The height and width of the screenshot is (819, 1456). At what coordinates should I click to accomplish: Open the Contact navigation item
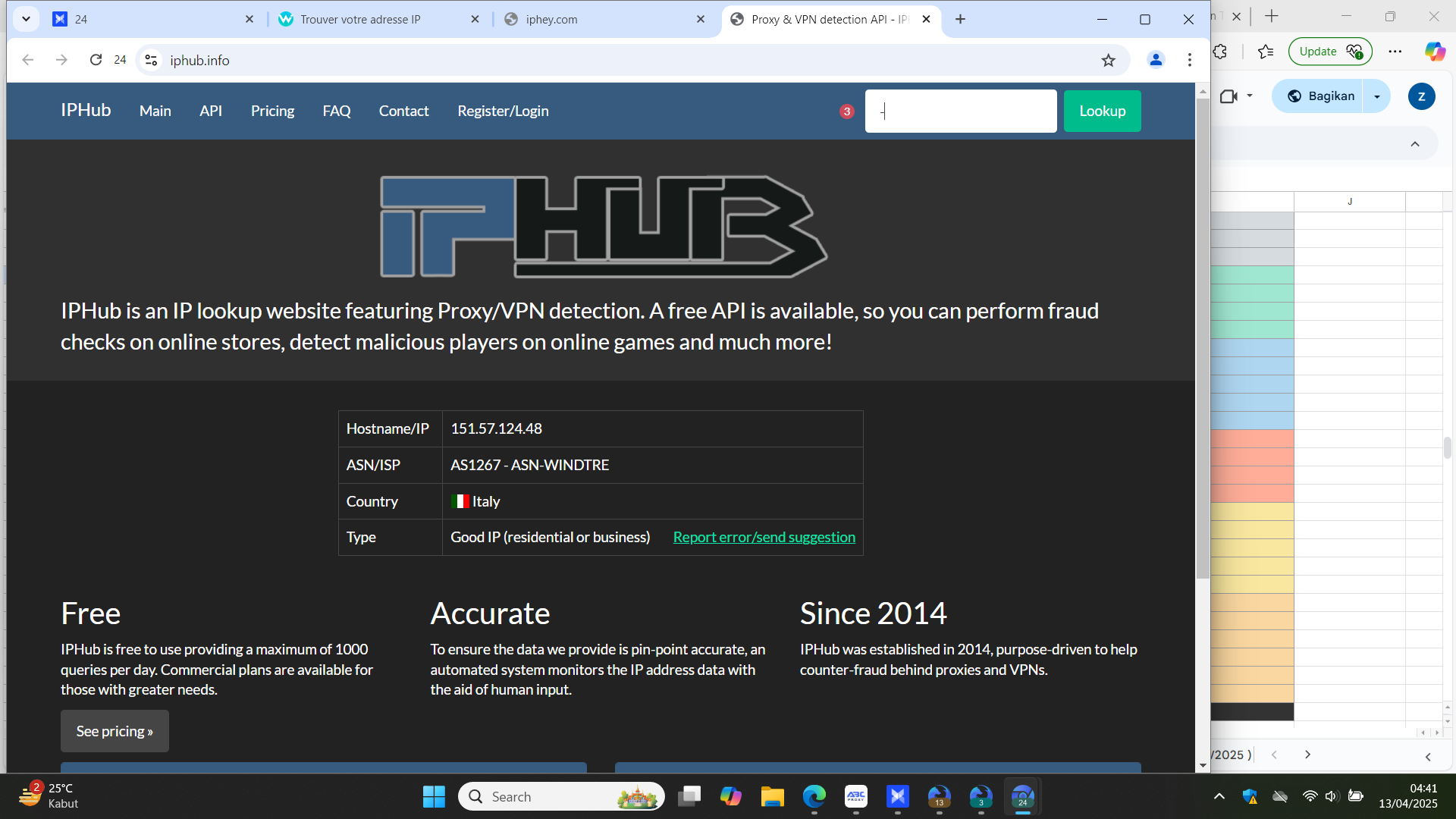click(x=404, y=111)
